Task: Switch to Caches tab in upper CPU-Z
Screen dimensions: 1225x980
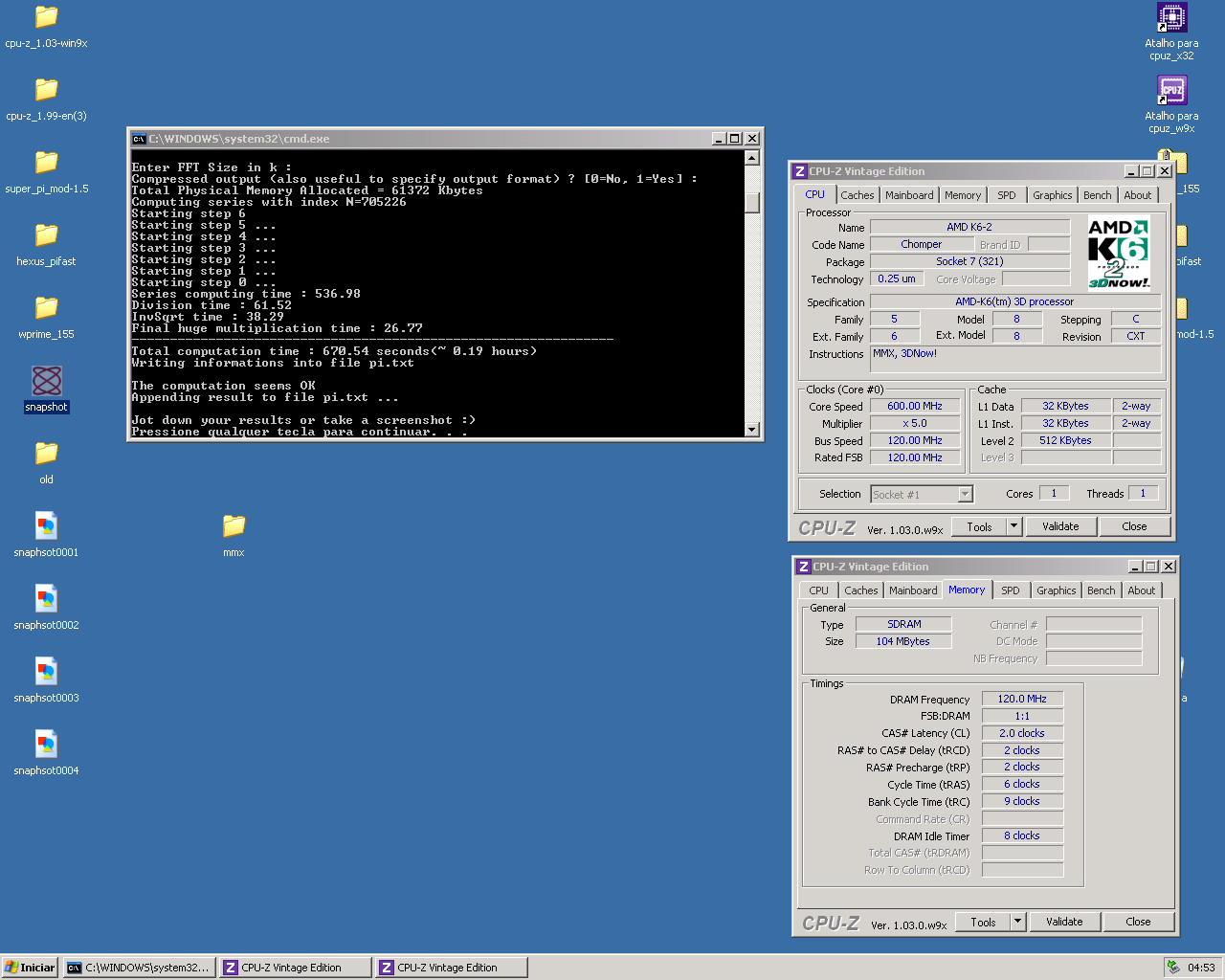Action: (857, 195)
